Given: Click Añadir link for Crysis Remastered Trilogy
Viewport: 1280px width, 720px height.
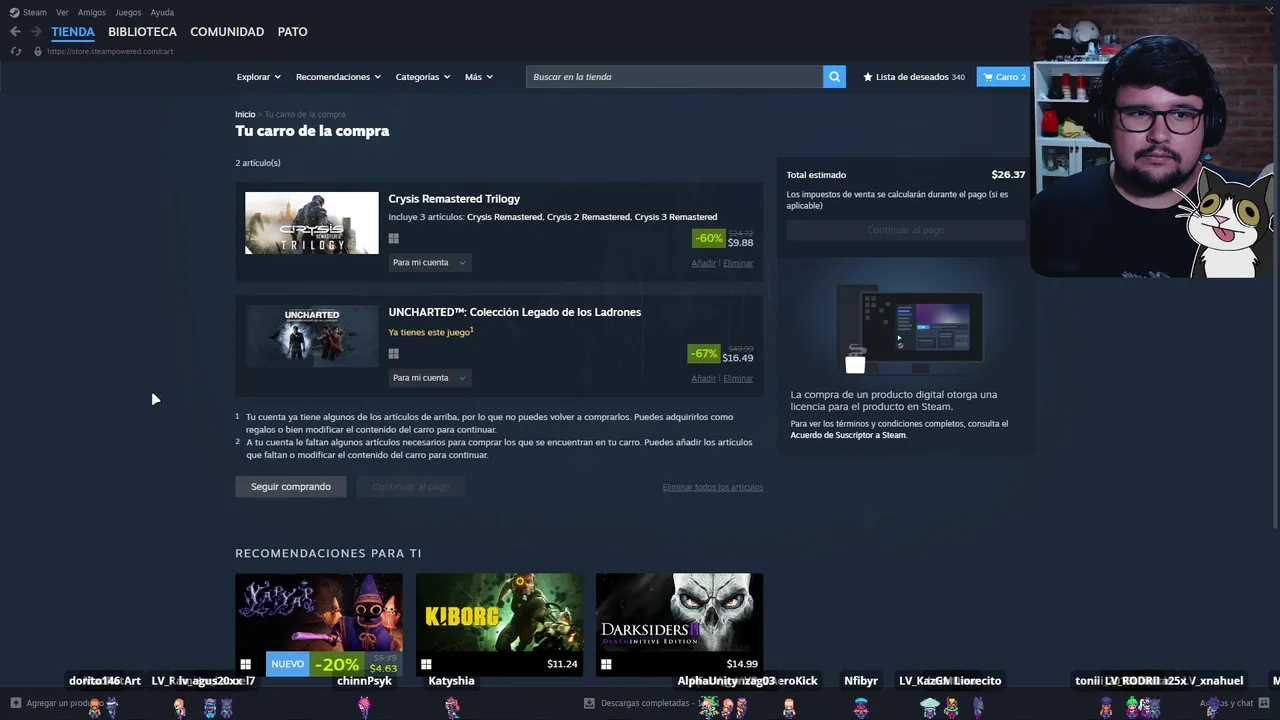Looking at the screenshot, I should click(x=704, y=263).
